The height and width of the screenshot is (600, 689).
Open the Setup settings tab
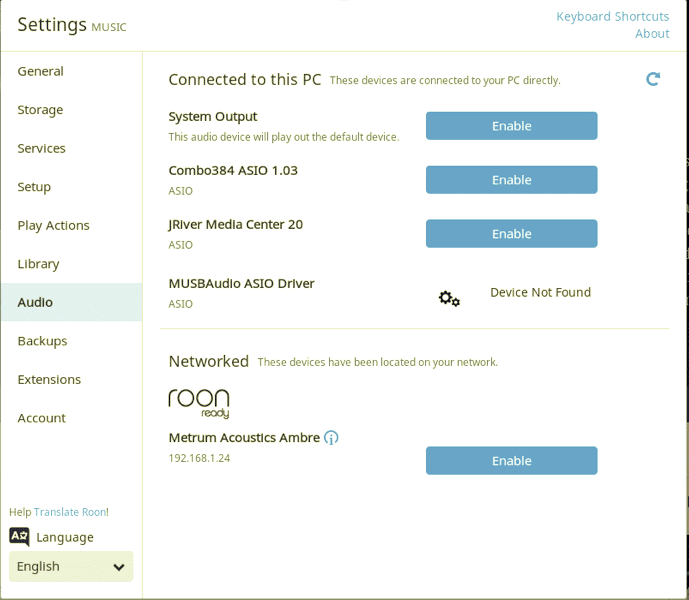coord(72,187)
